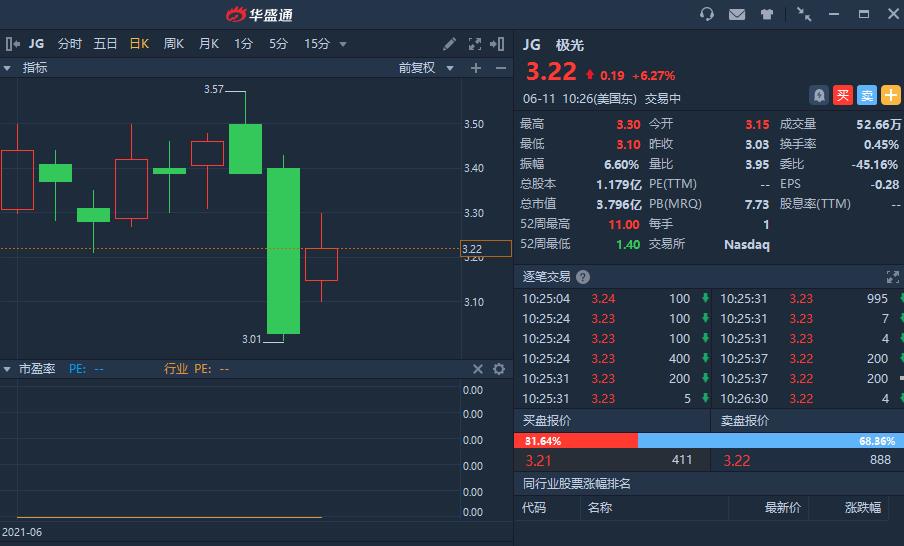Click the Nasdaq exchange value
Viewport: 904px width, 546px height.
pos(747,244)
